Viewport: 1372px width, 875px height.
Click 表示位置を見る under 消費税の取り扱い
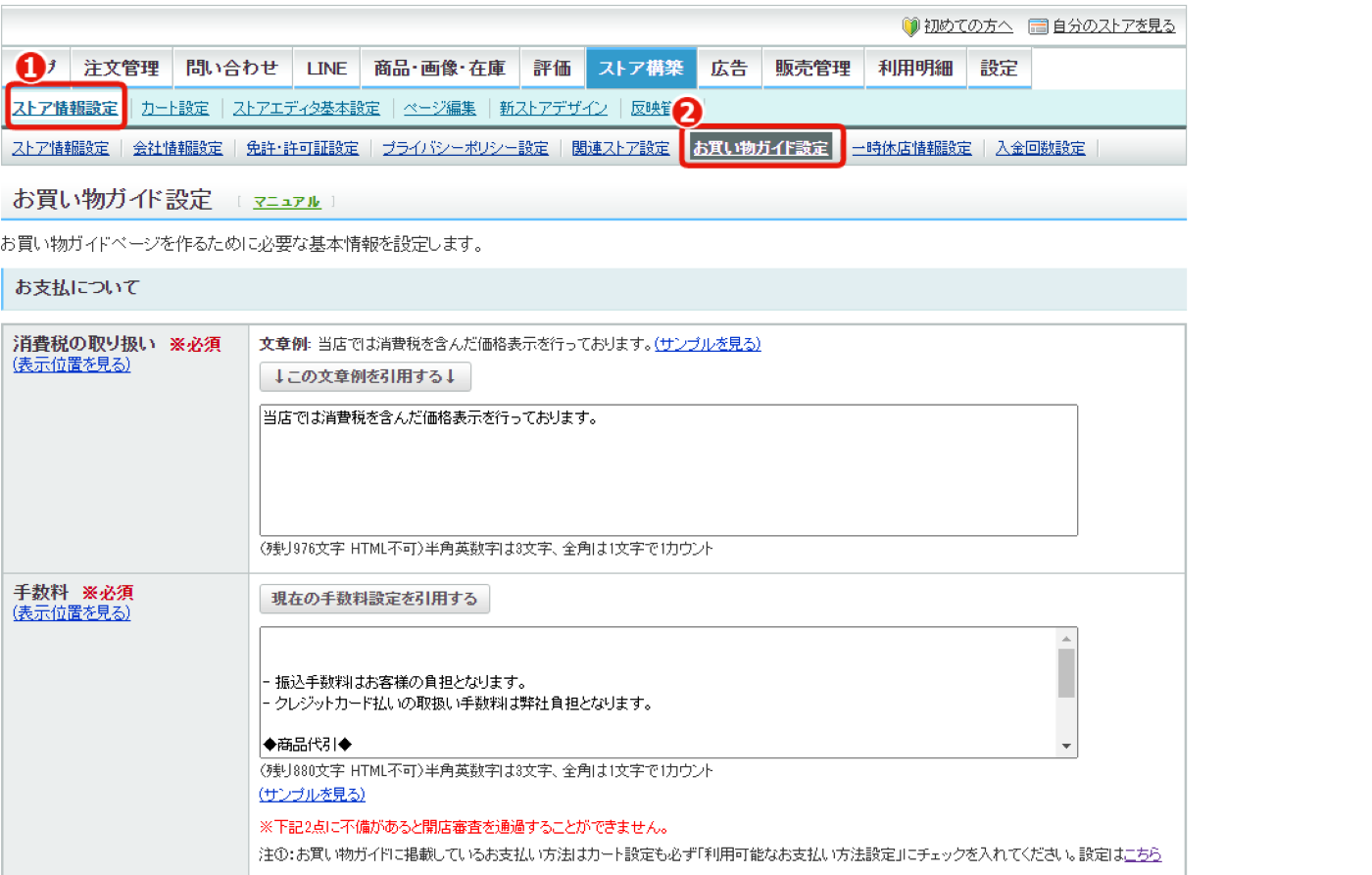pos(72,365)
